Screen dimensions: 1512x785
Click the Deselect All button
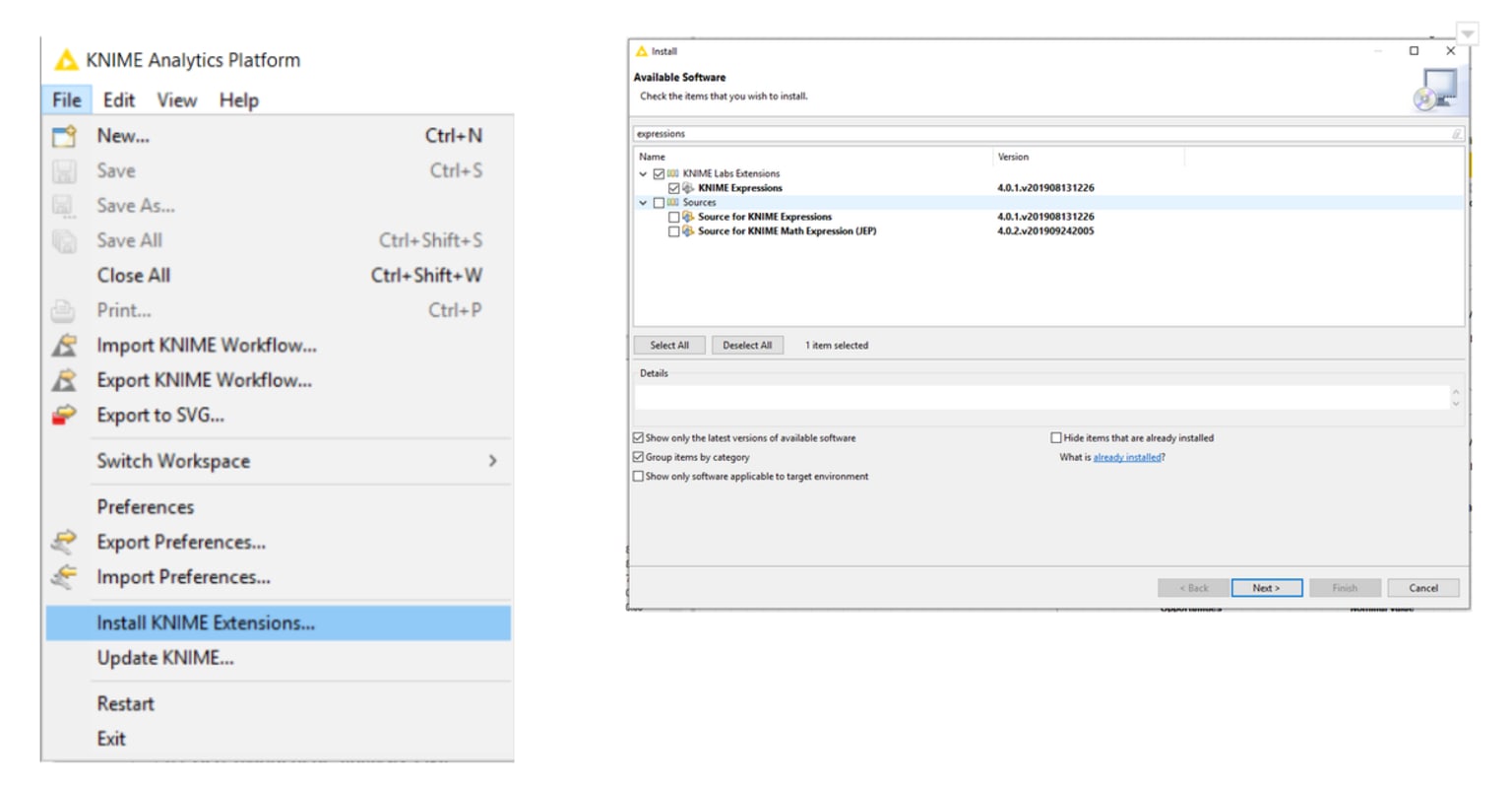click(x=747, y=346)
